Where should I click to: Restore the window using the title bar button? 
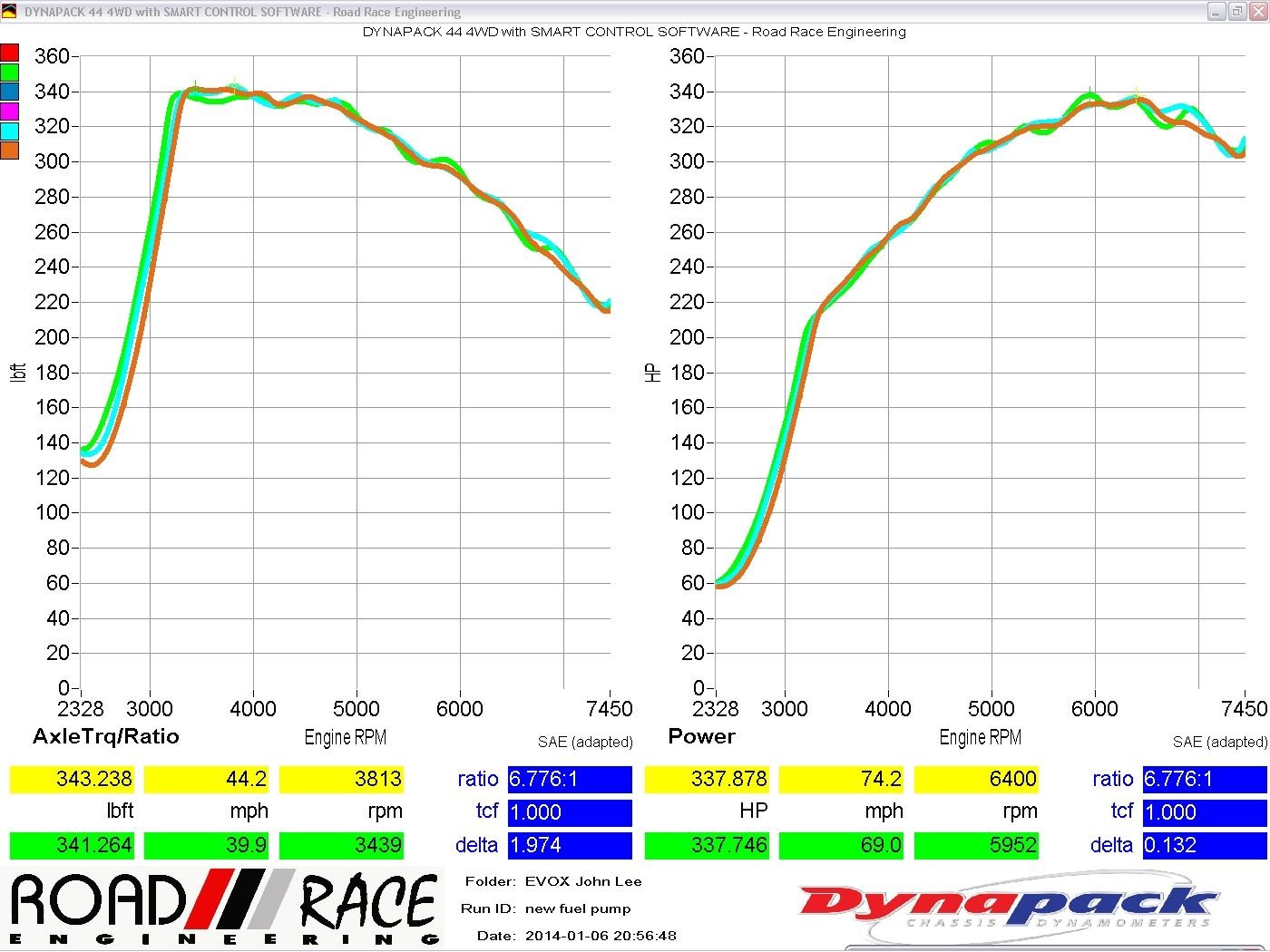click(x=1236, y=11)
